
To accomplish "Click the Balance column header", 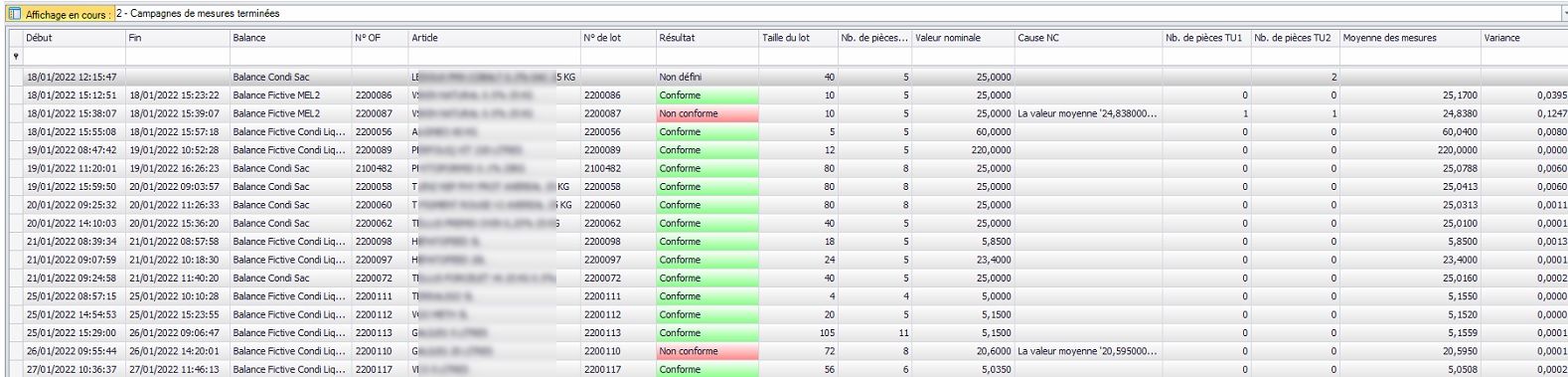I will 291,38.
